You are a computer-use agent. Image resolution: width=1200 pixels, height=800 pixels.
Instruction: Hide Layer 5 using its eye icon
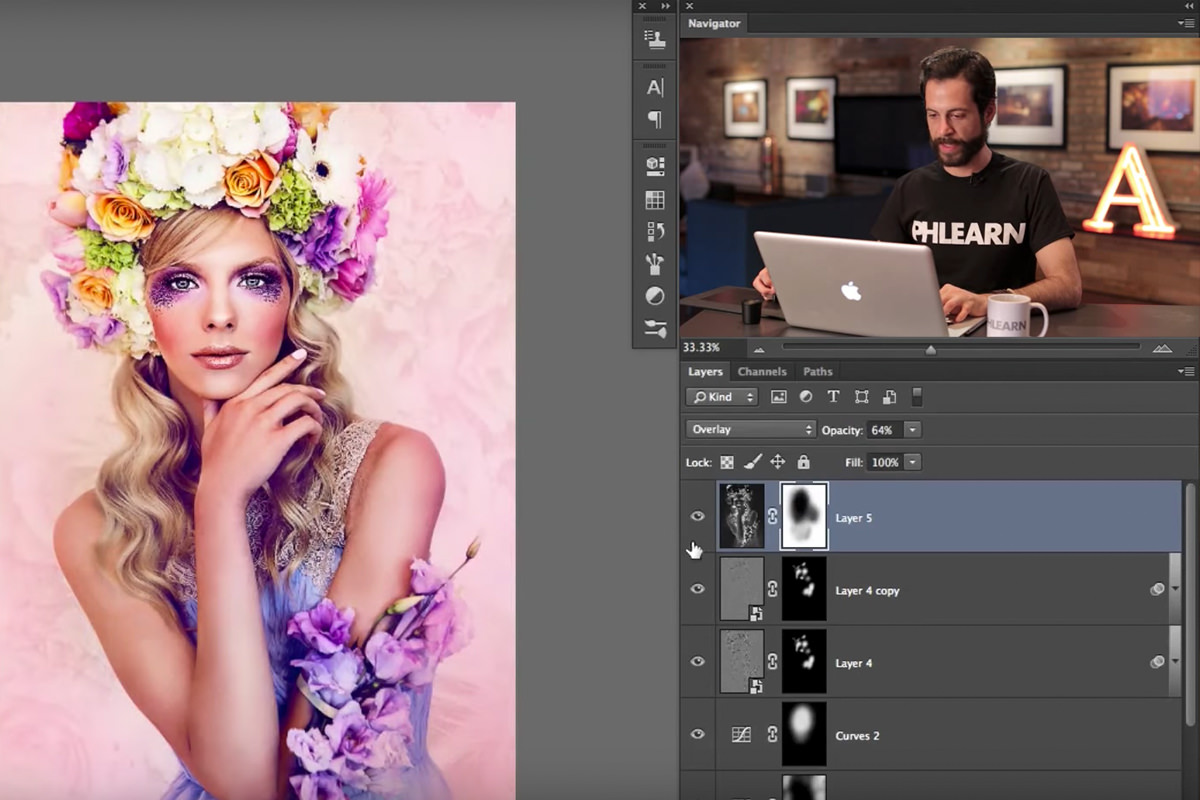click(698, 516)
